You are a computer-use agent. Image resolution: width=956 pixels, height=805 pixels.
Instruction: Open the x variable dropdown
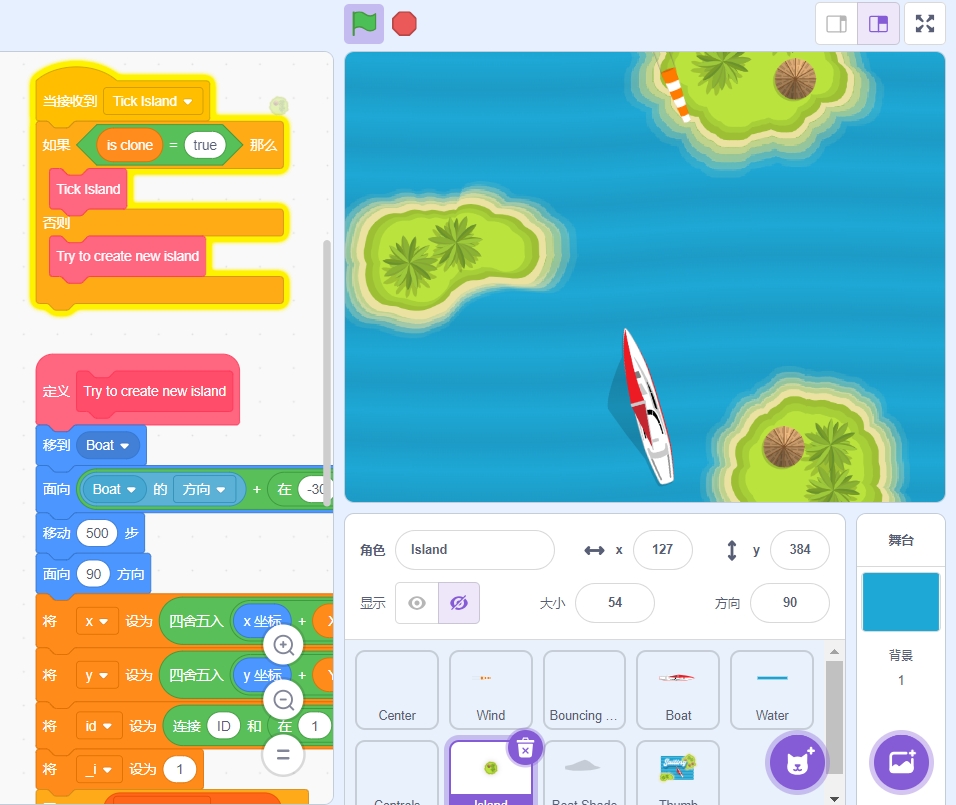[x=97, y=621]
